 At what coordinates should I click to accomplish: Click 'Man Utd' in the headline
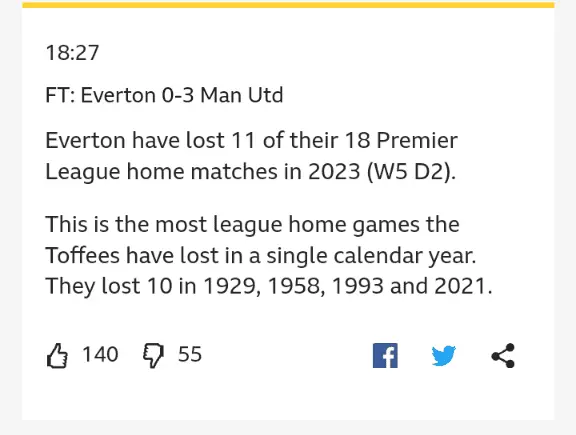pyautogui.click(x=242, y=95)
